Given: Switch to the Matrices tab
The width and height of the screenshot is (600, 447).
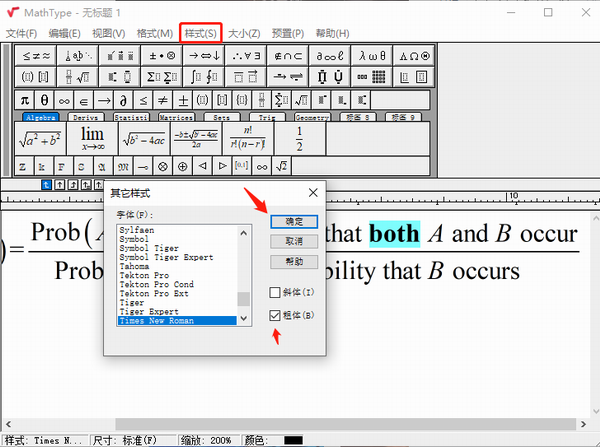Looking at the screenshot, I should [x=176, y=117].
